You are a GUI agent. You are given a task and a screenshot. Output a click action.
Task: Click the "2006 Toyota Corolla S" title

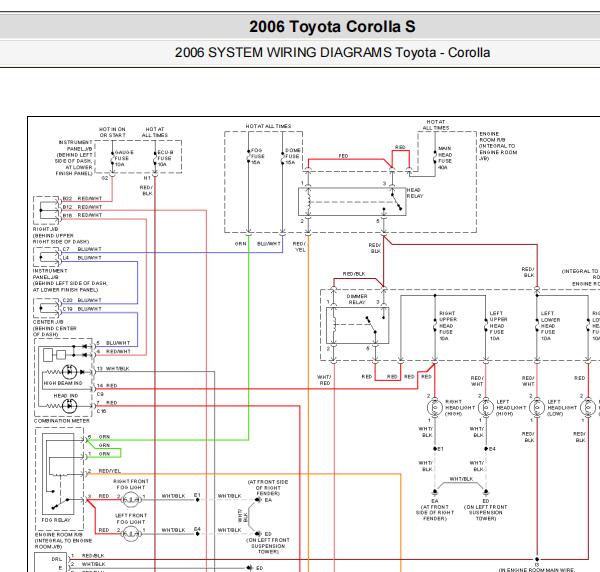332,26
